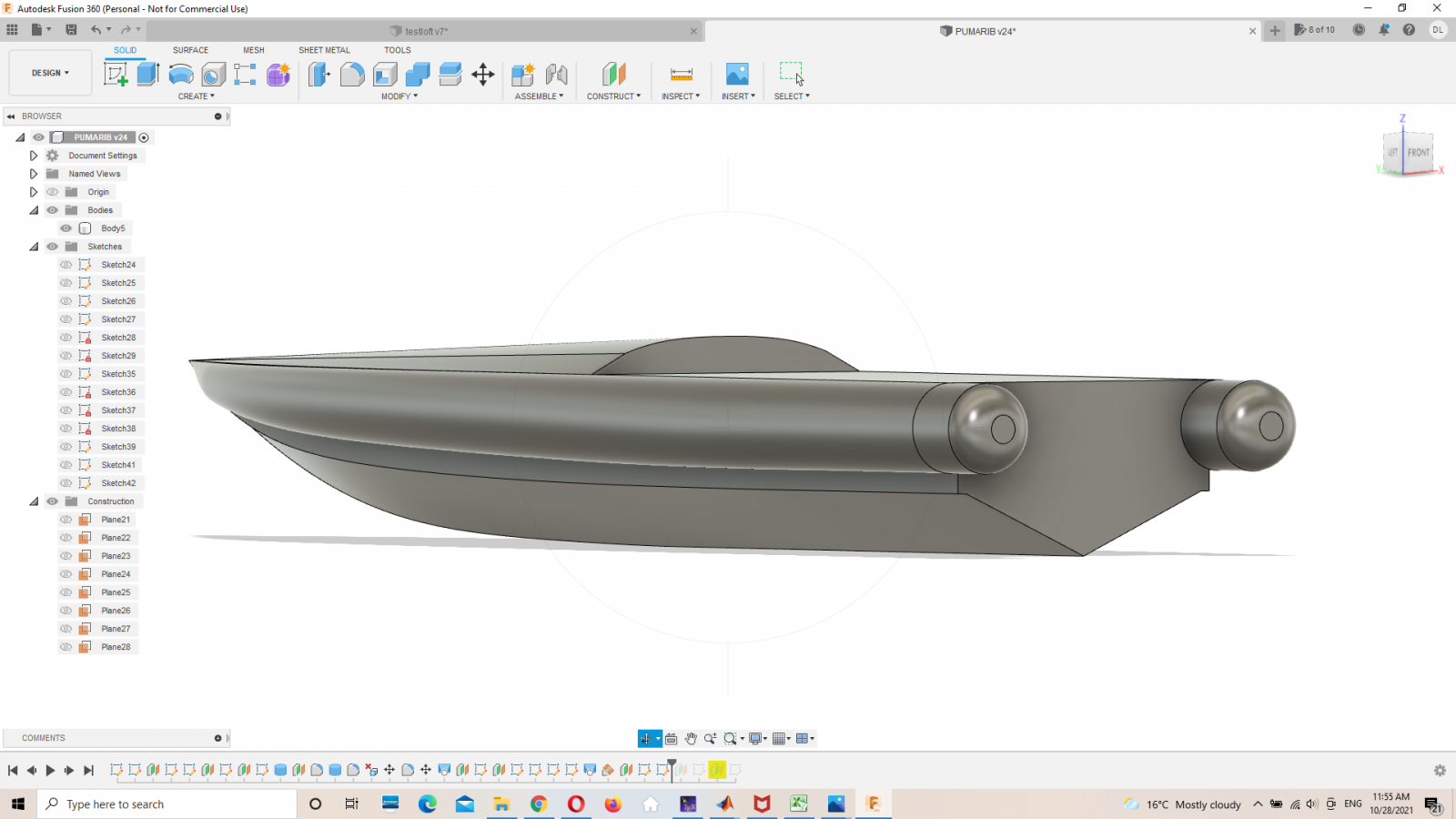1456x819 pixels.
Task: Select the window Select tool
Action: pyautogui.click(x=792, y=74)
